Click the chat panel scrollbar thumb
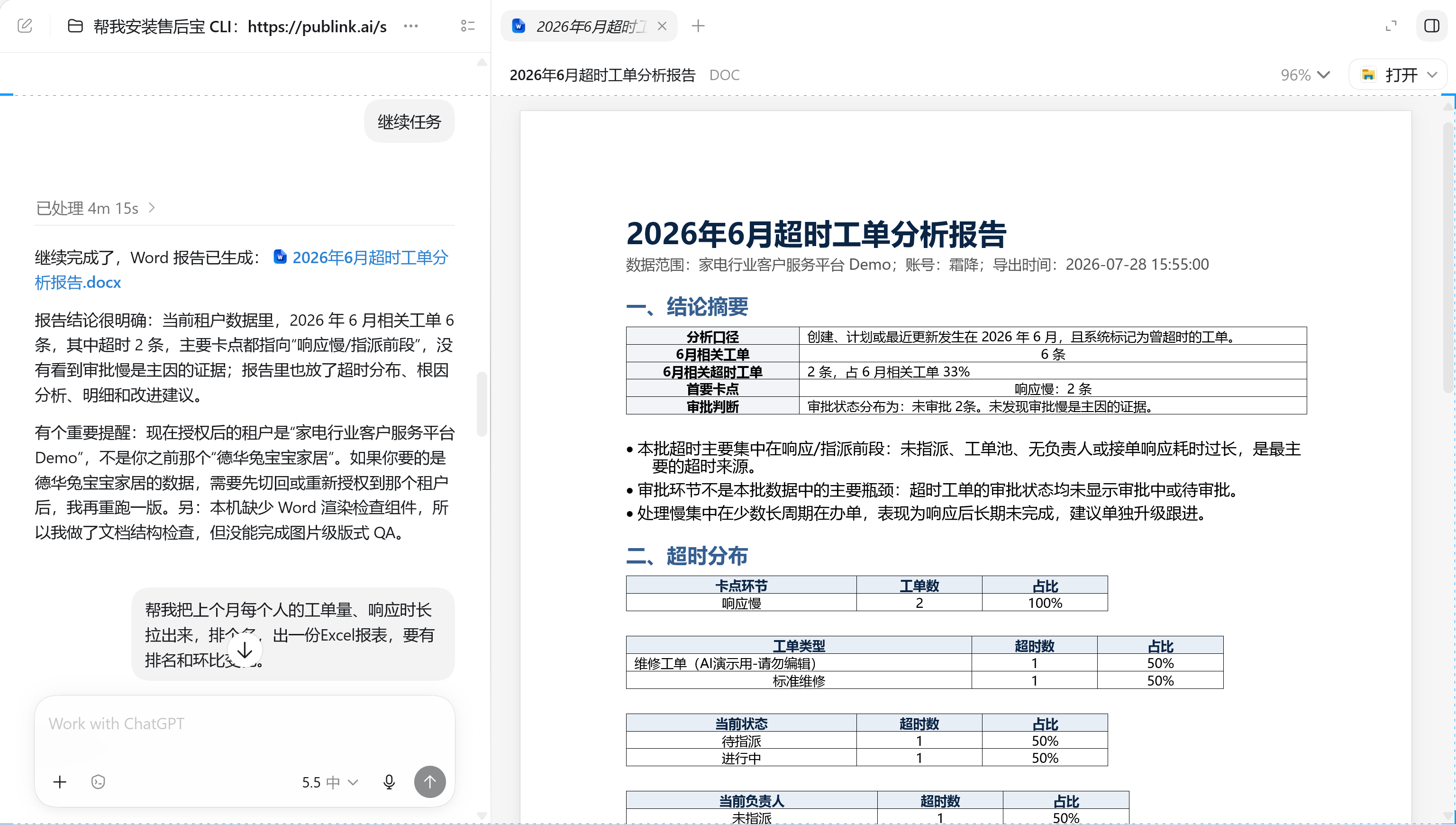This screenshot has width=1456, height=825. [482, 403]
